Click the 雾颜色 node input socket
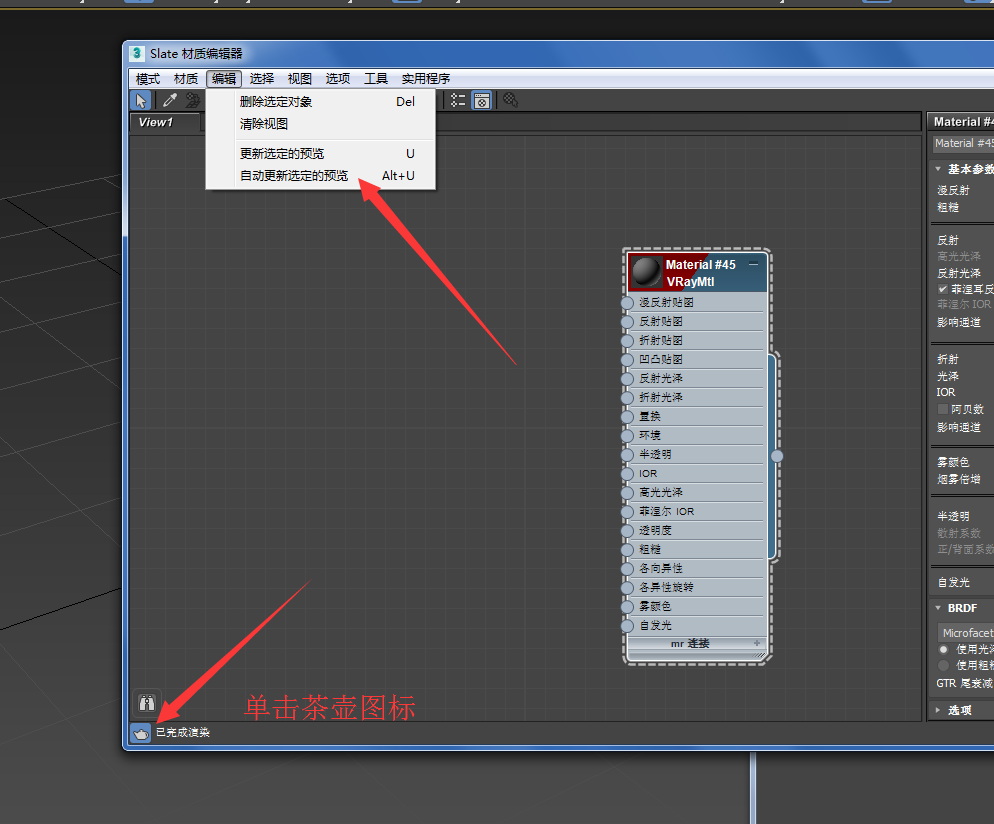The width and height of the screenshot is (994, 824). click(x=627, y=607)
